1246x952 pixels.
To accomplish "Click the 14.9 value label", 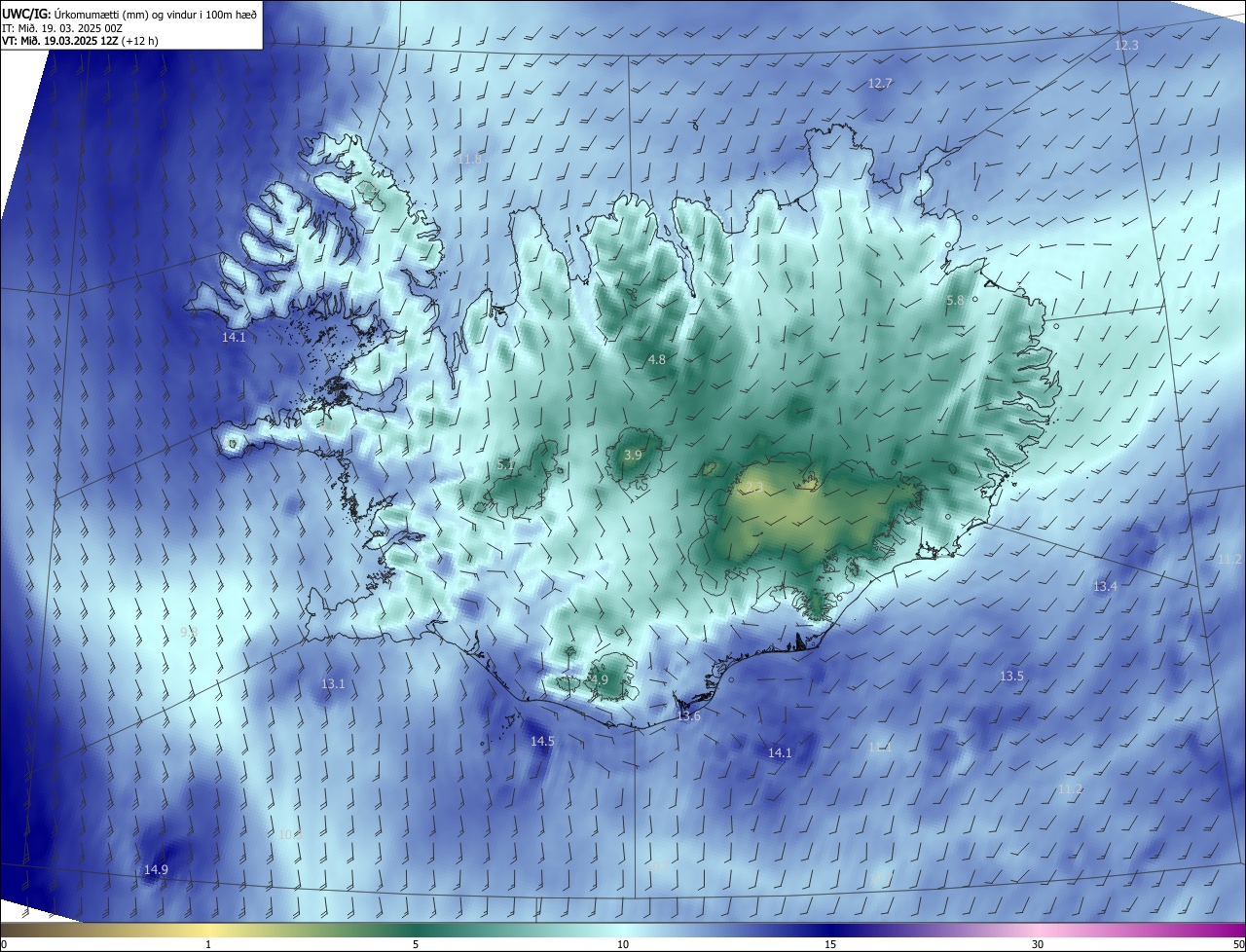I will [156, 870].
